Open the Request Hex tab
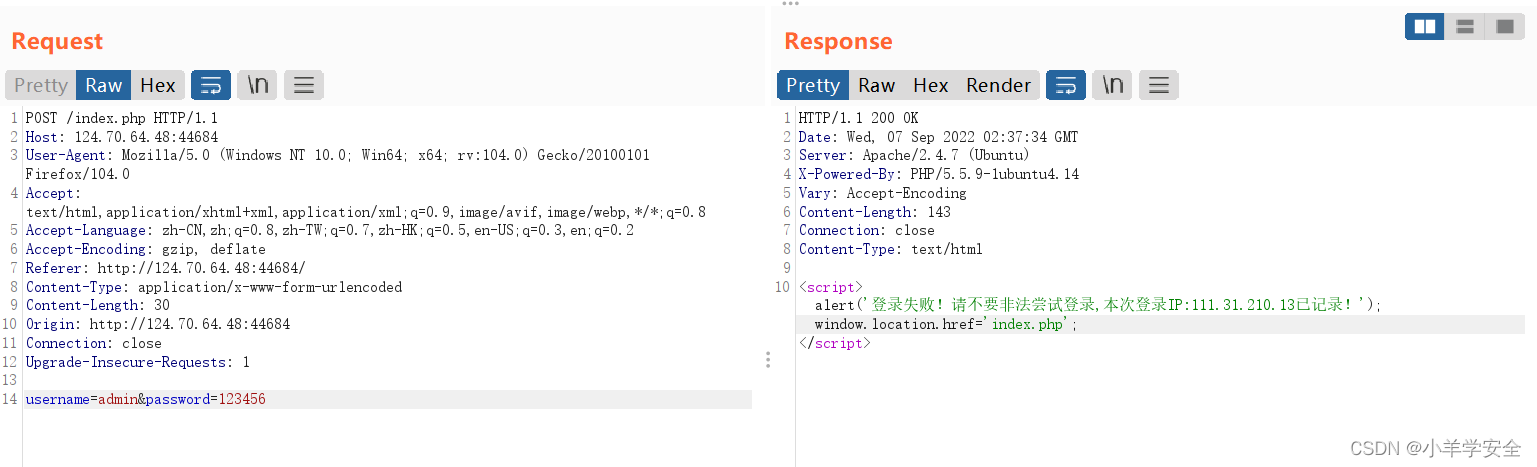The image size is (1537, 467). pyautogui.click(x=158, y=85)
